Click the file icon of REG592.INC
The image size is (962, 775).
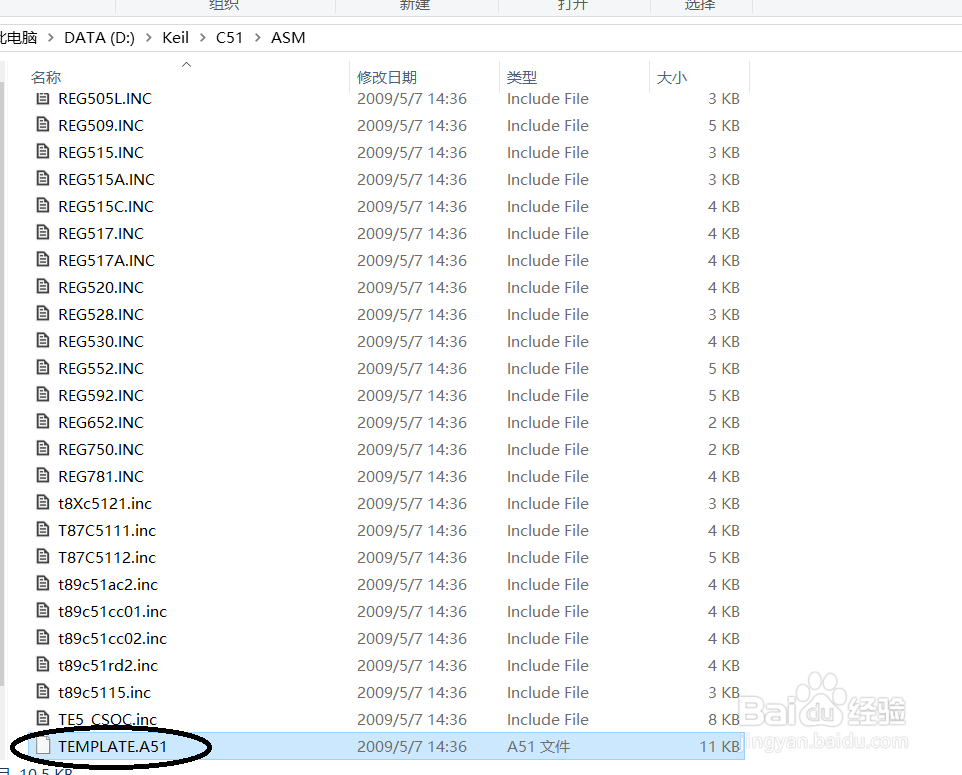[43, 395]
